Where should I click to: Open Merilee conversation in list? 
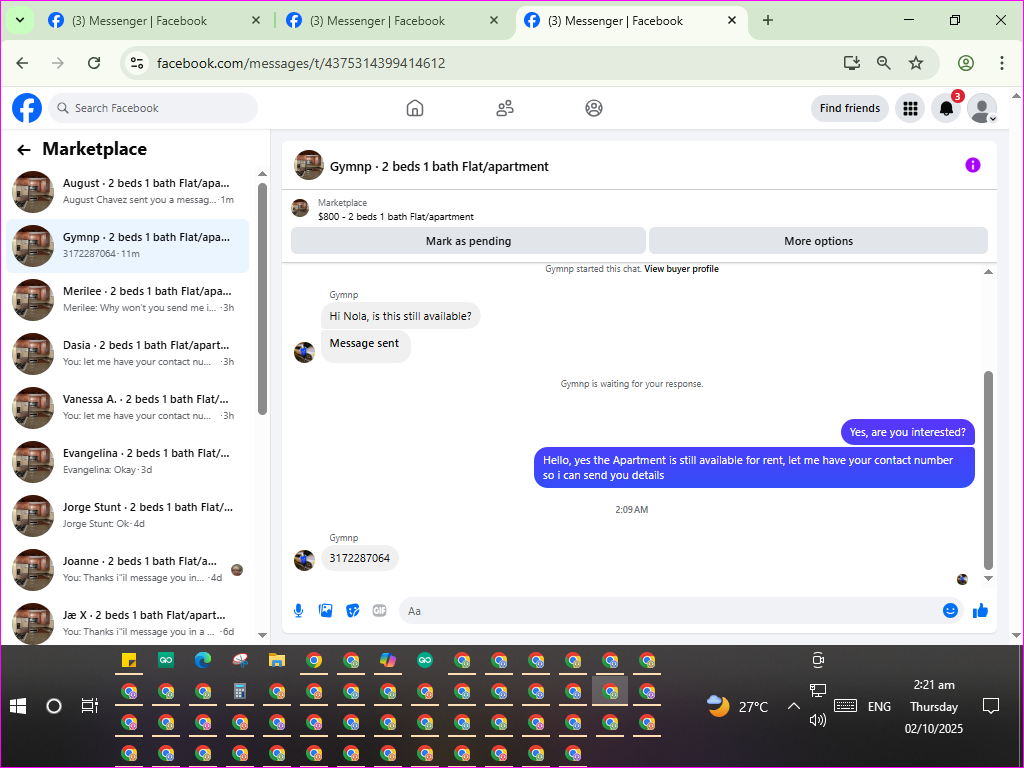click(128, 300)
